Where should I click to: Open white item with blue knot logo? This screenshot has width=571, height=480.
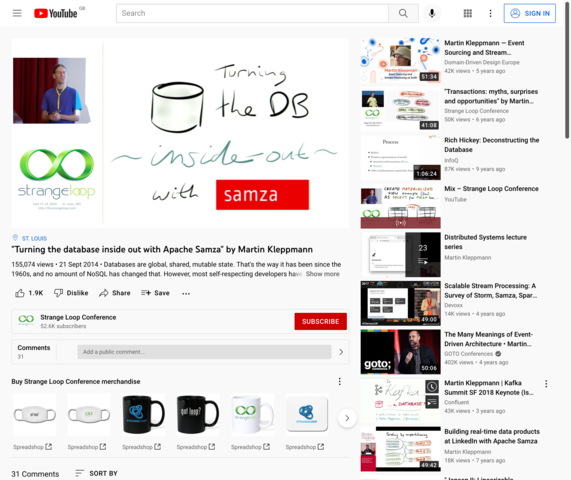(x=307, y=414)
